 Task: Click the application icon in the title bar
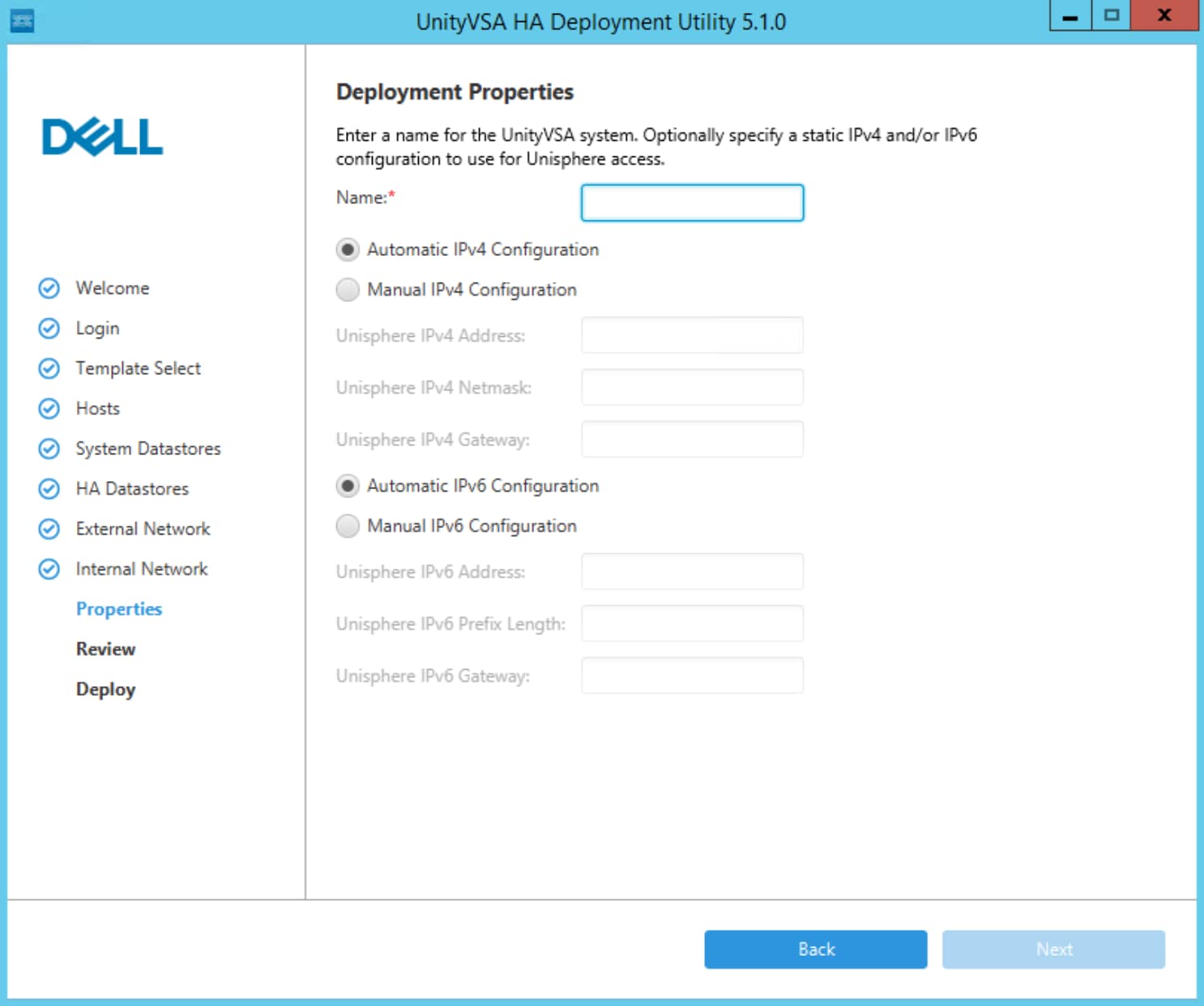[x=22, y=21]
